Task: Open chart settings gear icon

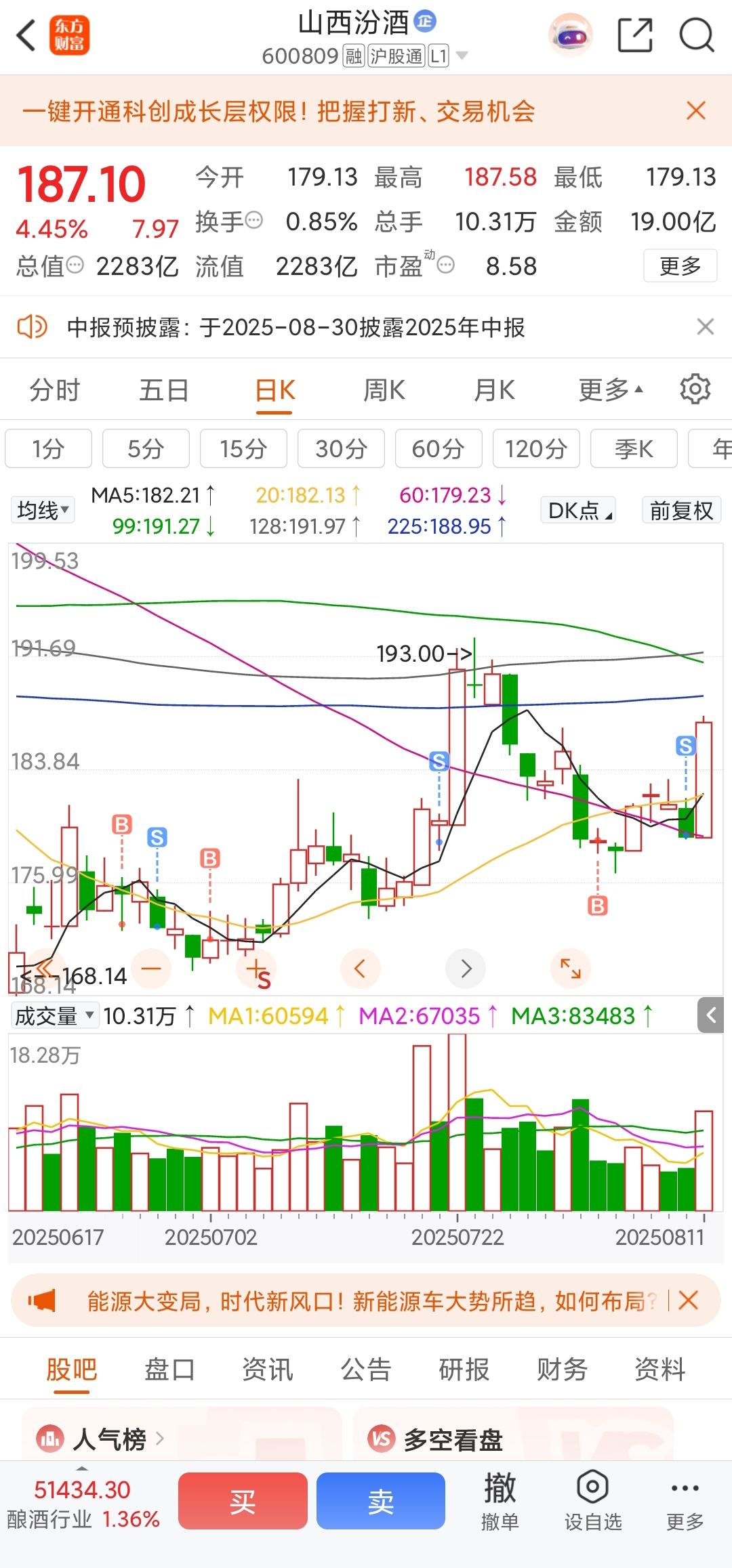Action: point(695,389)
